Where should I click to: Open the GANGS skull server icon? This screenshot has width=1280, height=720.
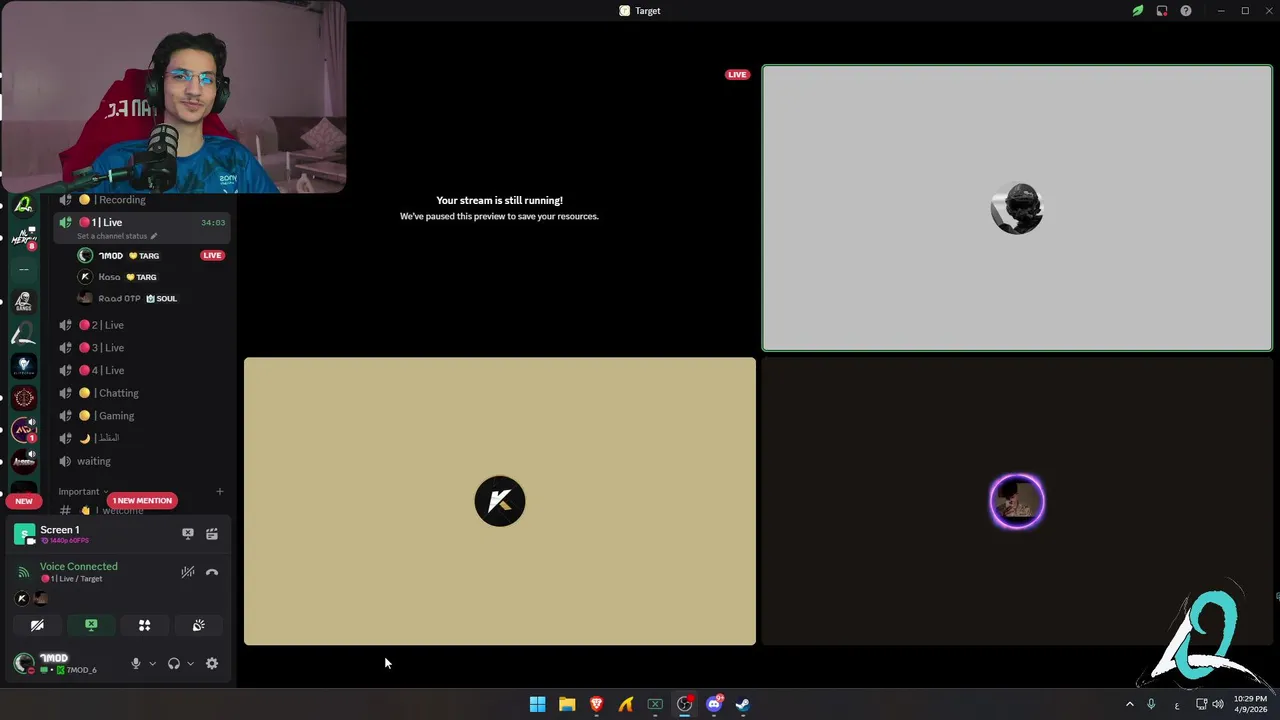click(24, 301)
